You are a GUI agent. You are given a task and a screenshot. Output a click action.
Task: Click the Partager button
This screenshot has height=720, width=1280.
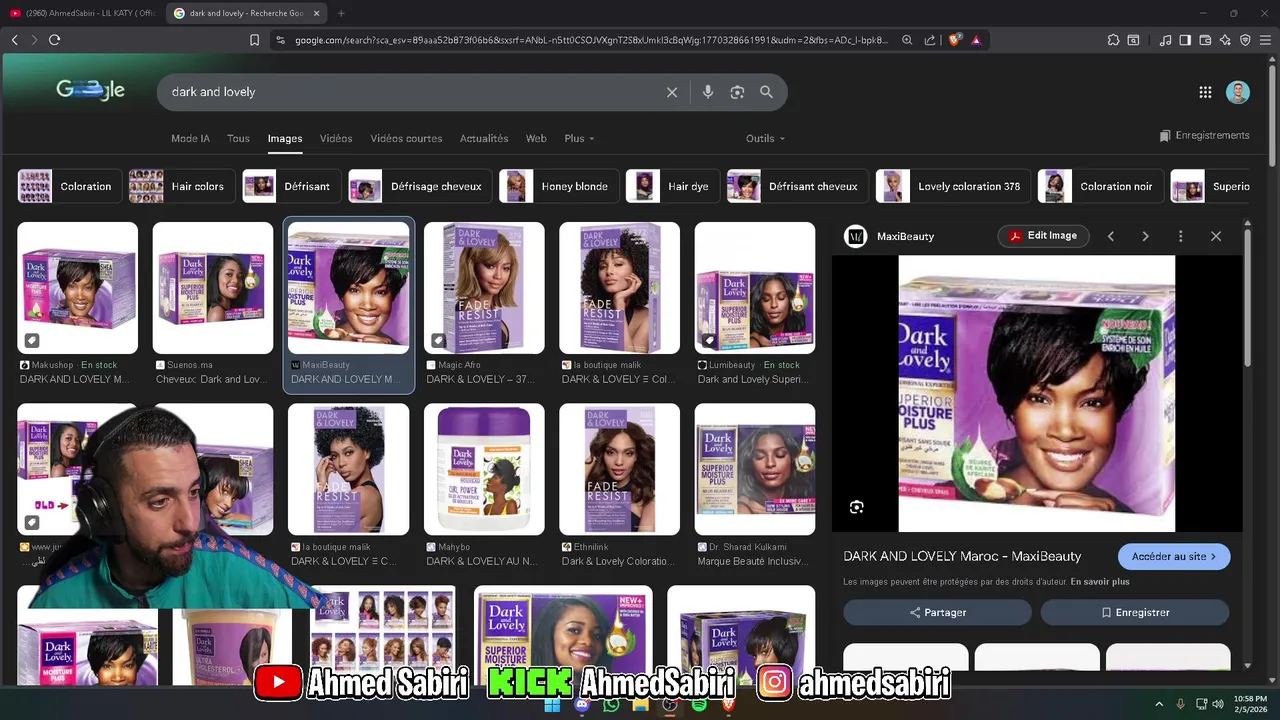coord(938,612)
